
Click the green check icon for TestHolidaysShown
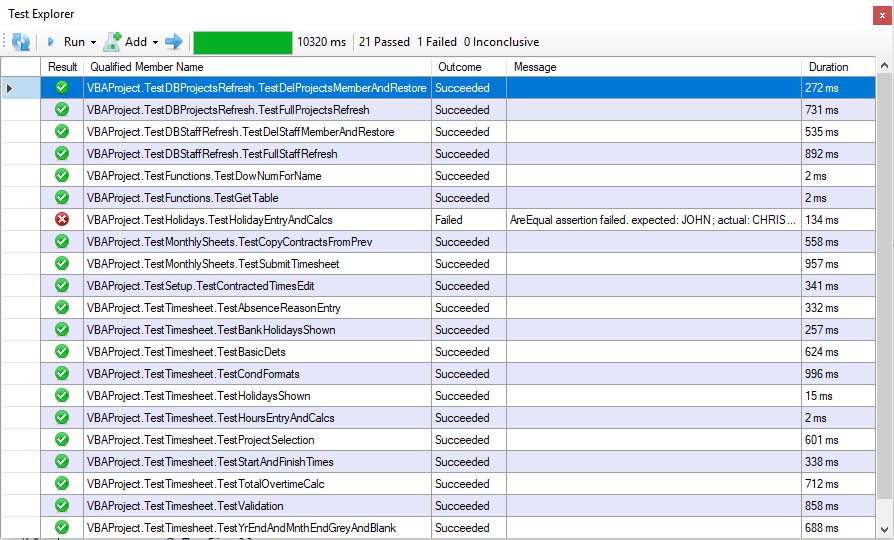62,395
